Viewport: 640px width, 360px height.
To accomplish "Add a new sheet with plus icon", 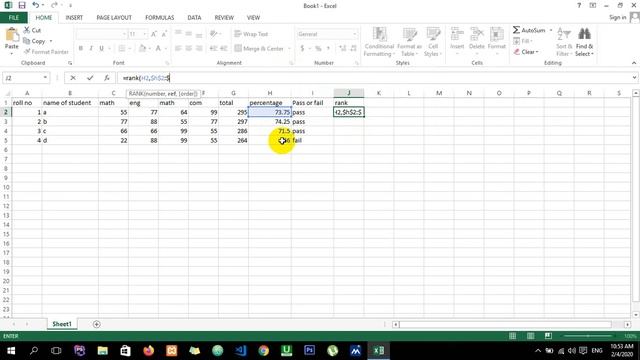I will (x=96, y=324).
